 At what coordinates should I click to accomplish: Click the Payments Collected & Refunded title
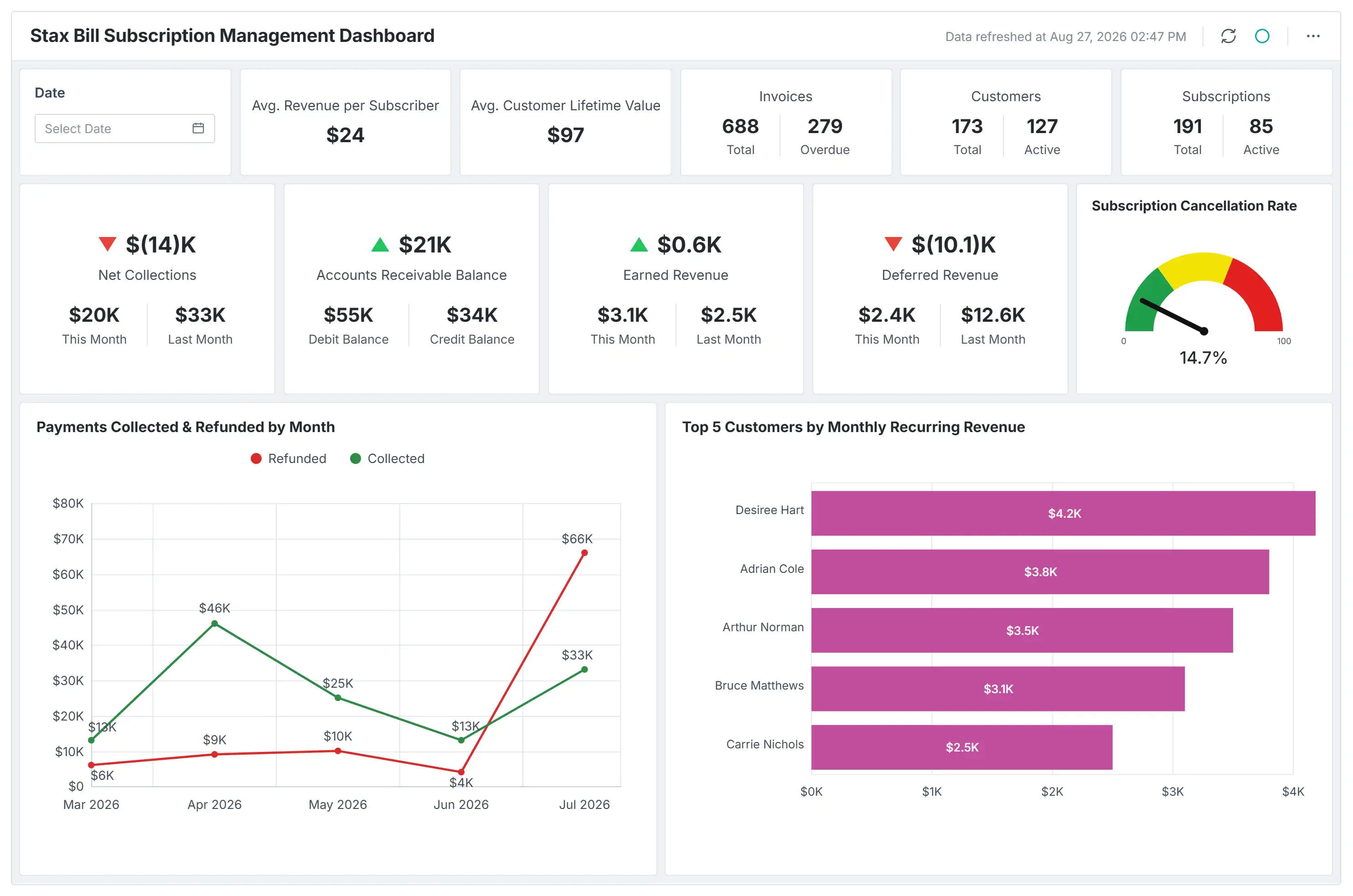tap(185, 427)
